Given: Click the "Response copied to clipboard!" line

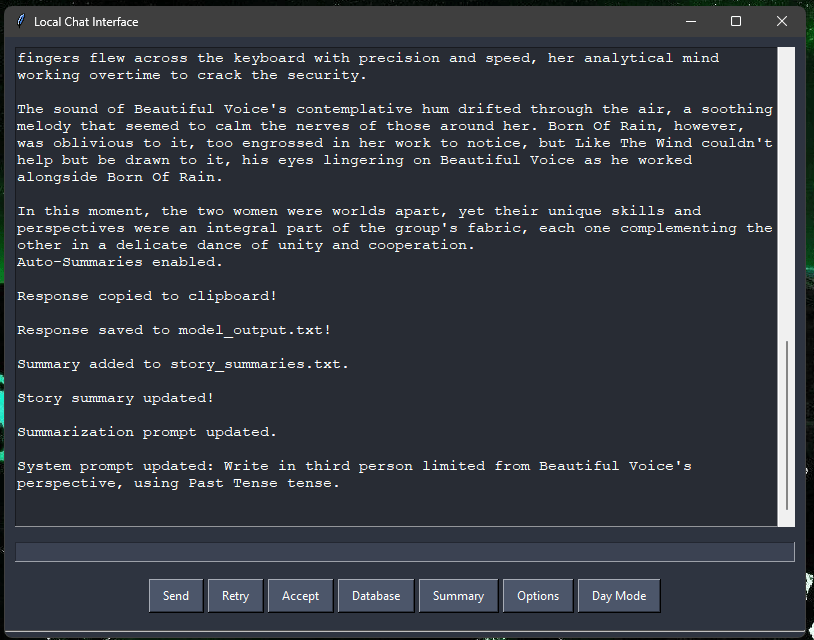Looking at the screenshot, I should 147,296.
